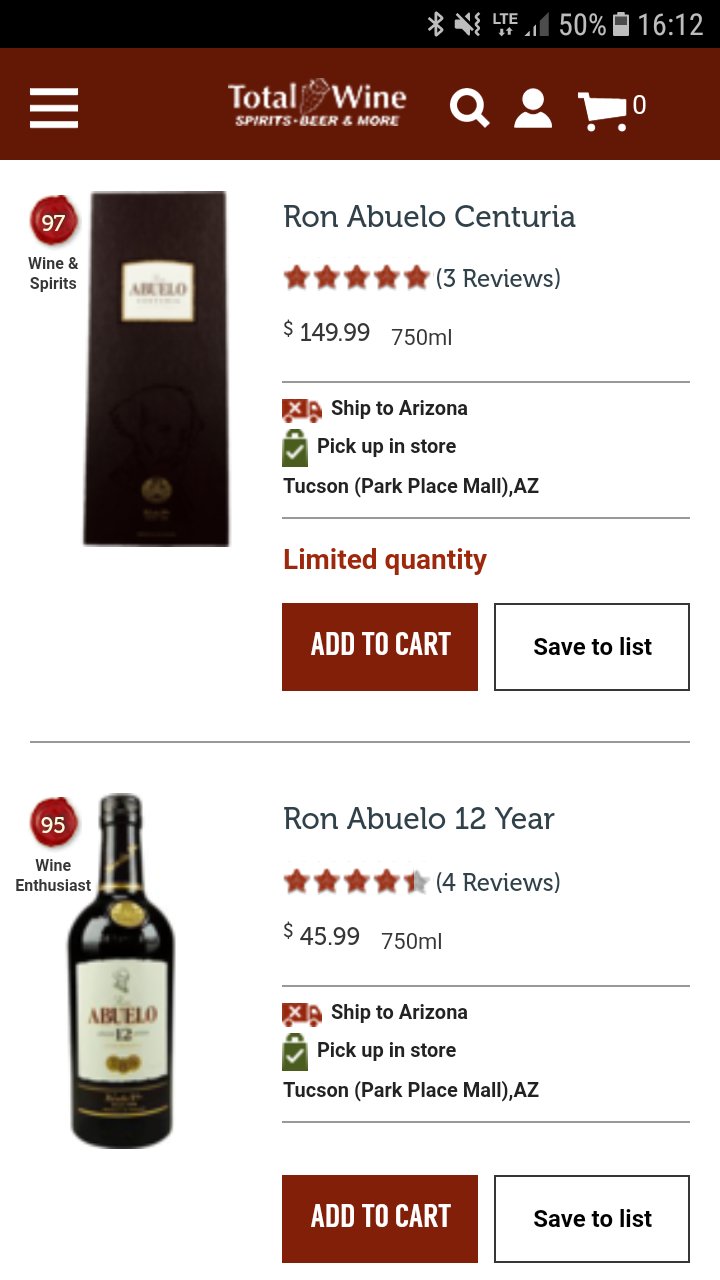Open the Ron Abuelo 12 Year bottle image
This screenshot has width=720, height=1280.
(x=121, y=971)
